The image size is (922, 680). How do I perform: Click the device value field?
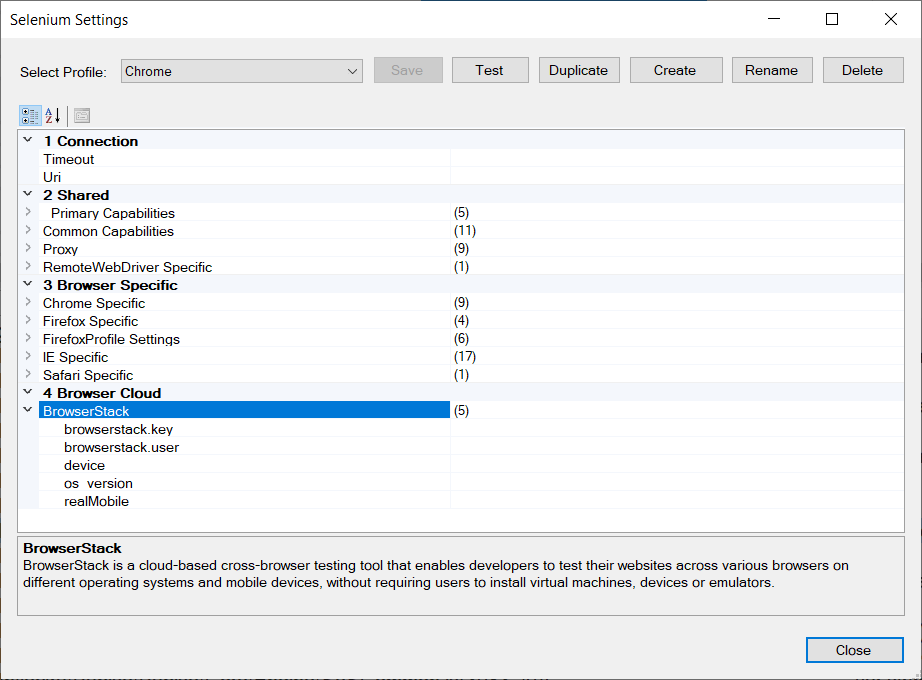coord(677,465)
